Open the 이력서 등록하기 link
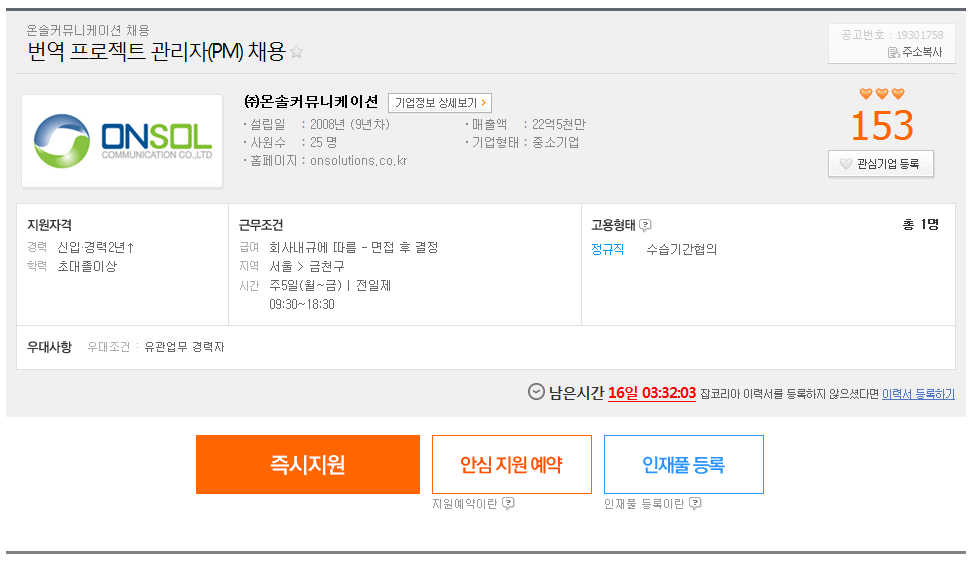Screen dimensions: 970x587 (x=918, y=394)
